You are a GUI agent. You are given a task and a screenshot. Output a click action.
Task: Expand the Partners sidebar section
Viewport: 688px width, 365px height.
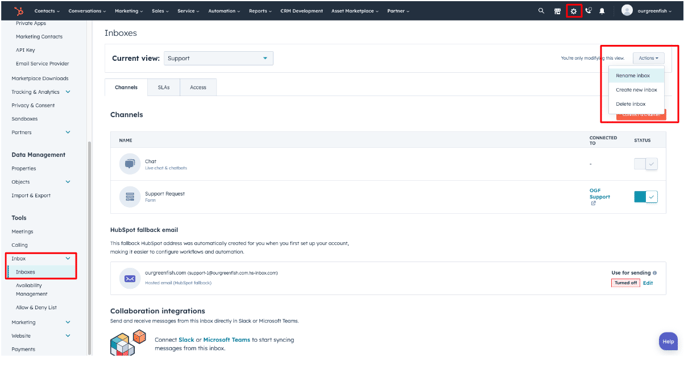(68, 132)
